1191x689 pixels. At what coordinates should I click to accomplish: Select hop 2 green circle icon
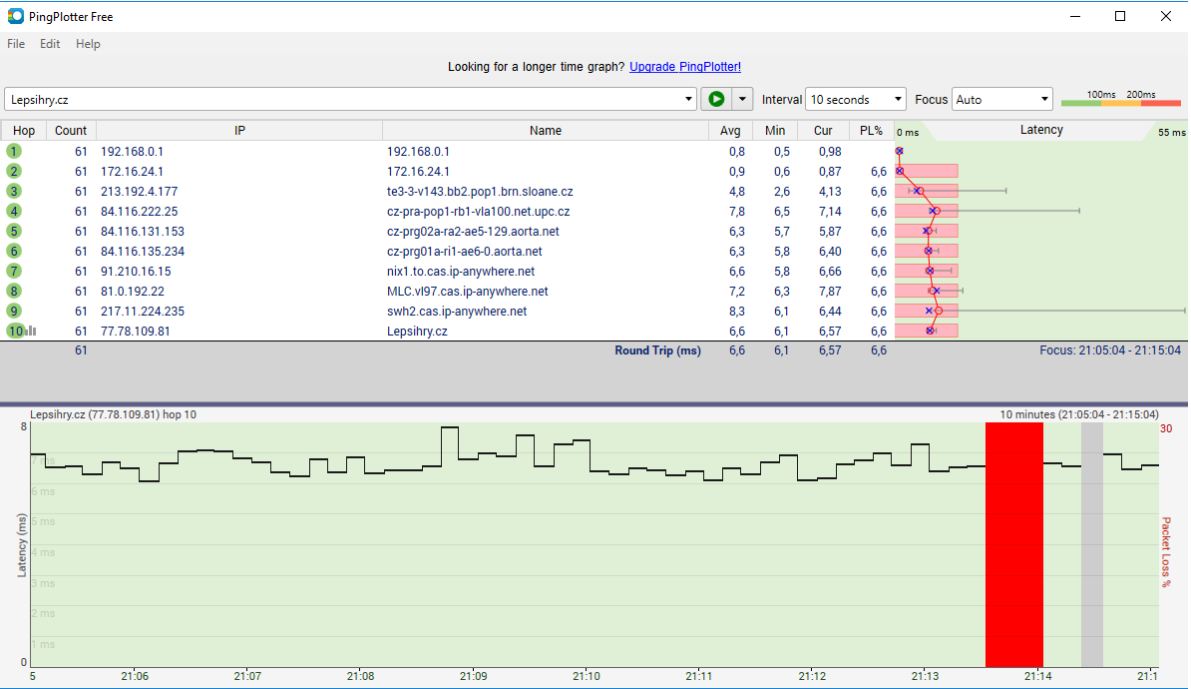click(x=14, y=172)
